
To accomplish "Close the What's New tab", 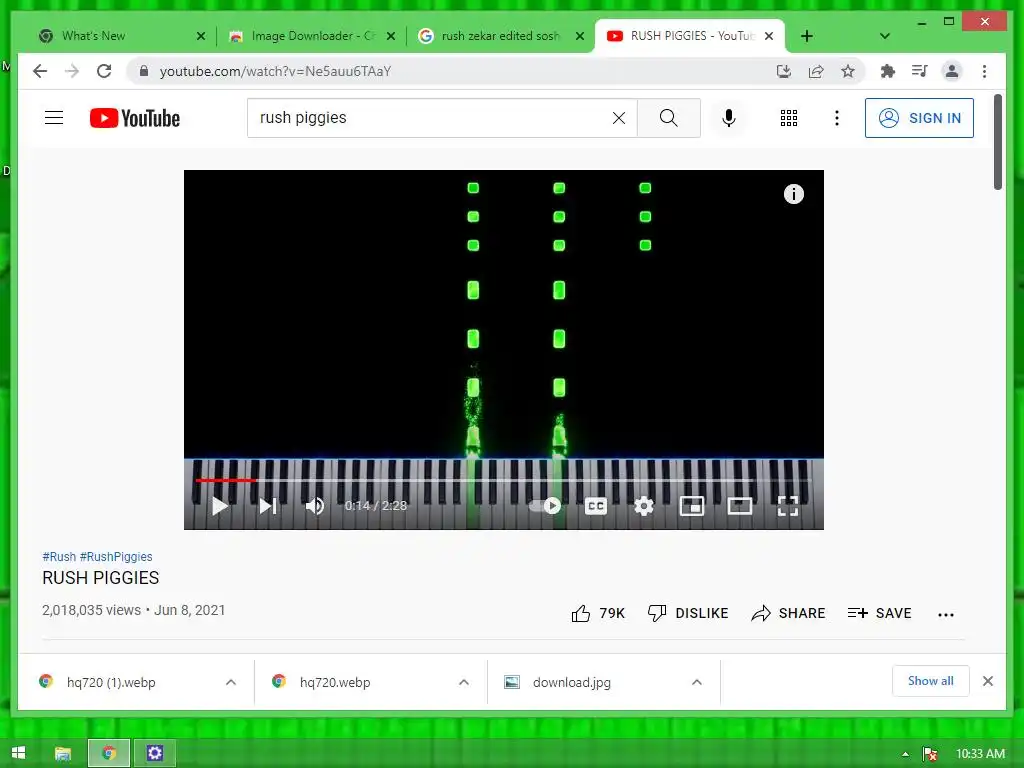I will (x=200, y=36).
